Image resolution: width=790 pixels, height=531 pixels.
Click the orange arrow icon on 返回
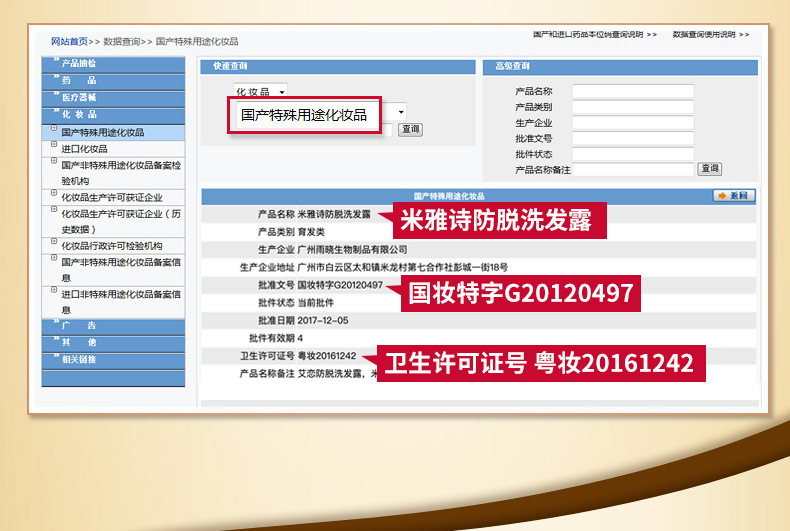722,195
